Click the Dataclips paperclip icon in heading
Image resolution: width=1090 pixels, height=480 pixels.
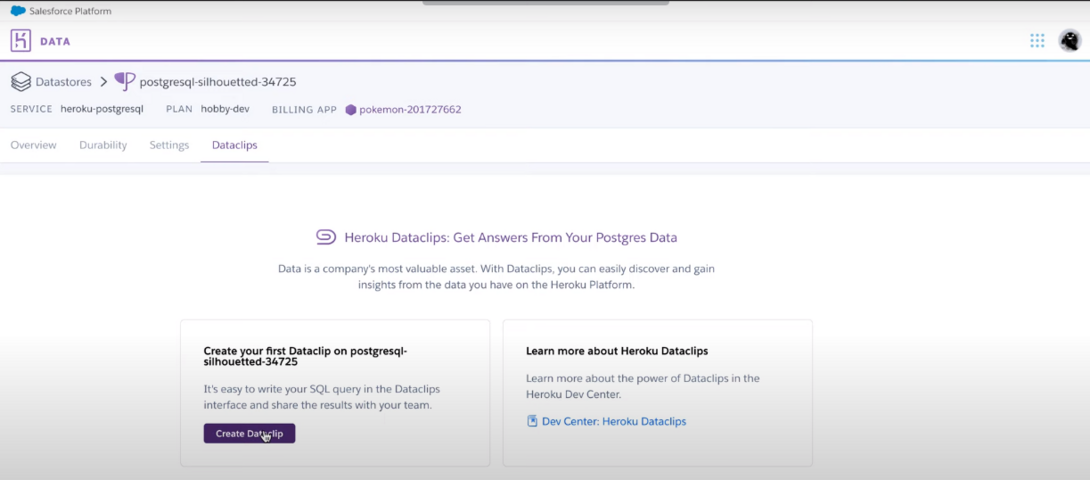click(x=326, y=237)
